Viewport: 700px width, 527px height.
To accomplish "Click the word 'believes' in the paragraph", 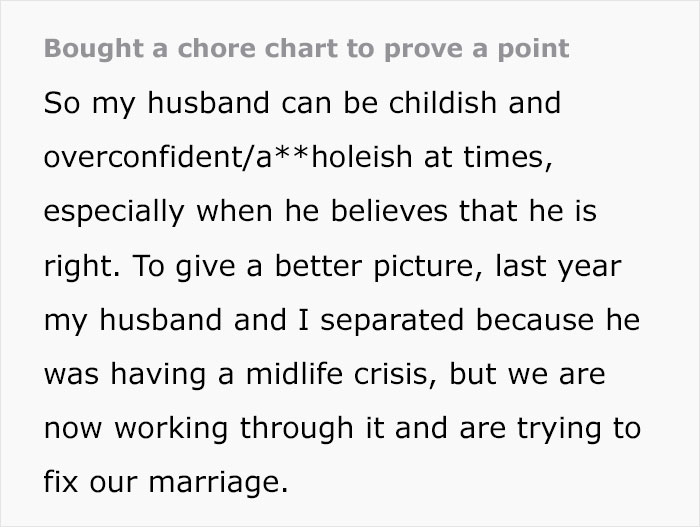I will (389, 211).
